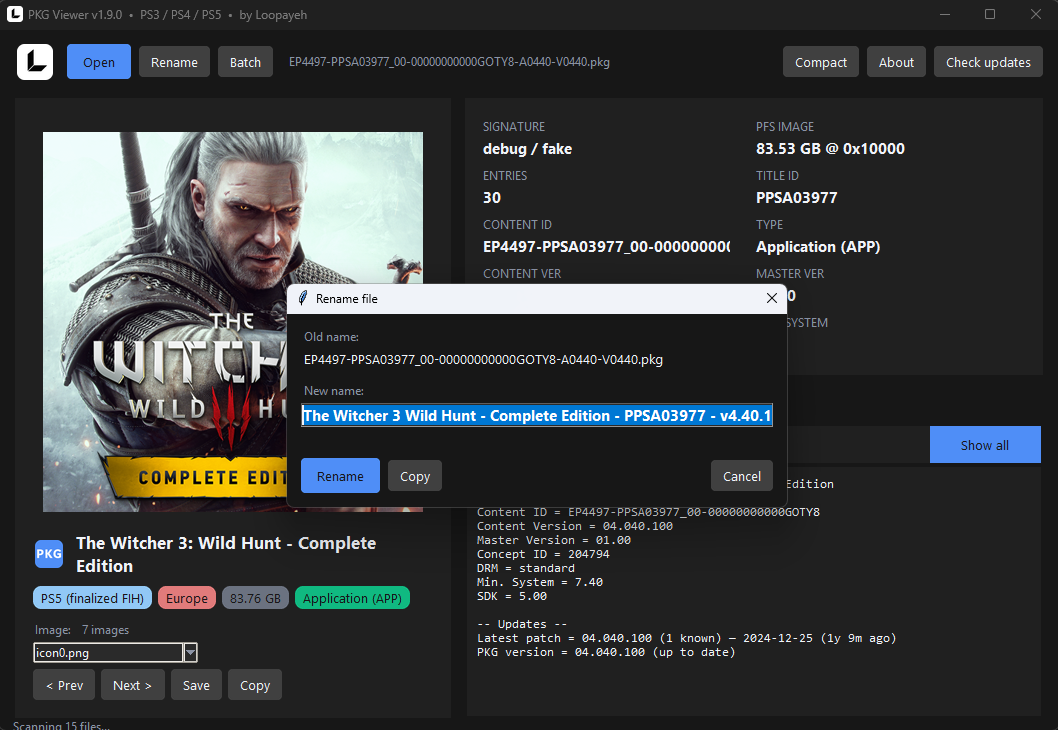The width and height of the screenshot is (1058, 730).
Task: Close the Rename file dialog
Action: tap(772, 298)
